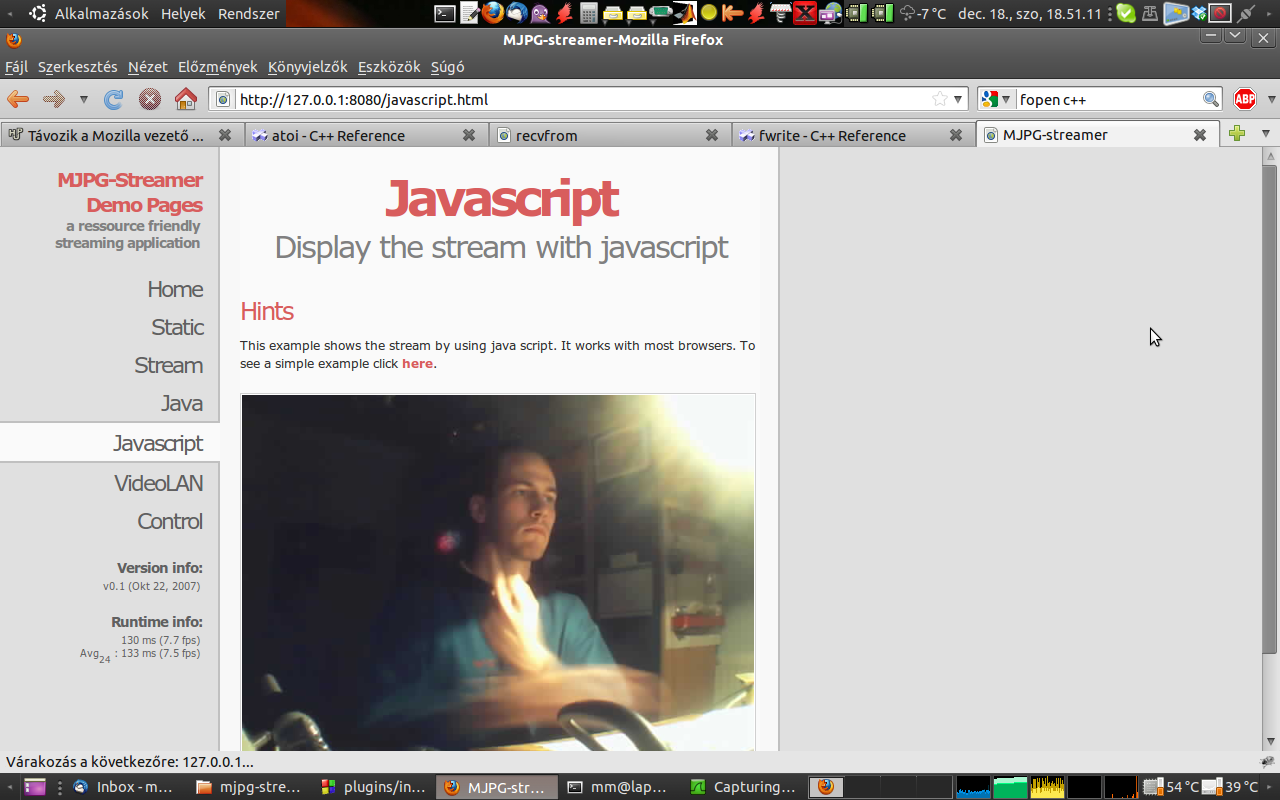
Task: Switch to the recvfrom tab
Action: [610, 135]
